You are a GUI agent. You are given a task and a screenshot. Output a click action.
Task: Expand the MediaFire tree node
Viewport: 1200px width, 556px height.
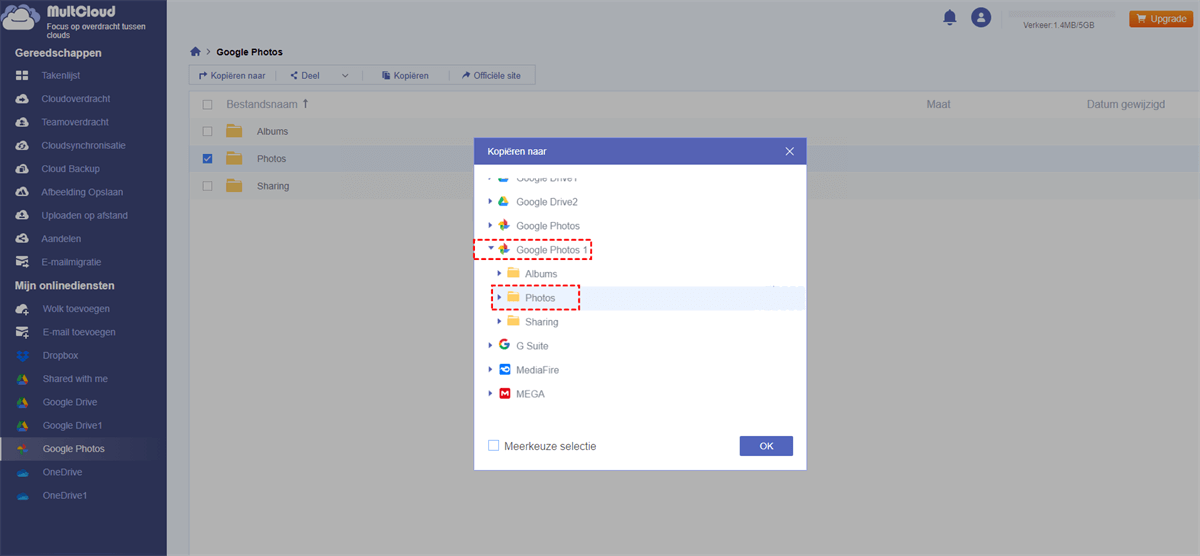tap(491, 369)
